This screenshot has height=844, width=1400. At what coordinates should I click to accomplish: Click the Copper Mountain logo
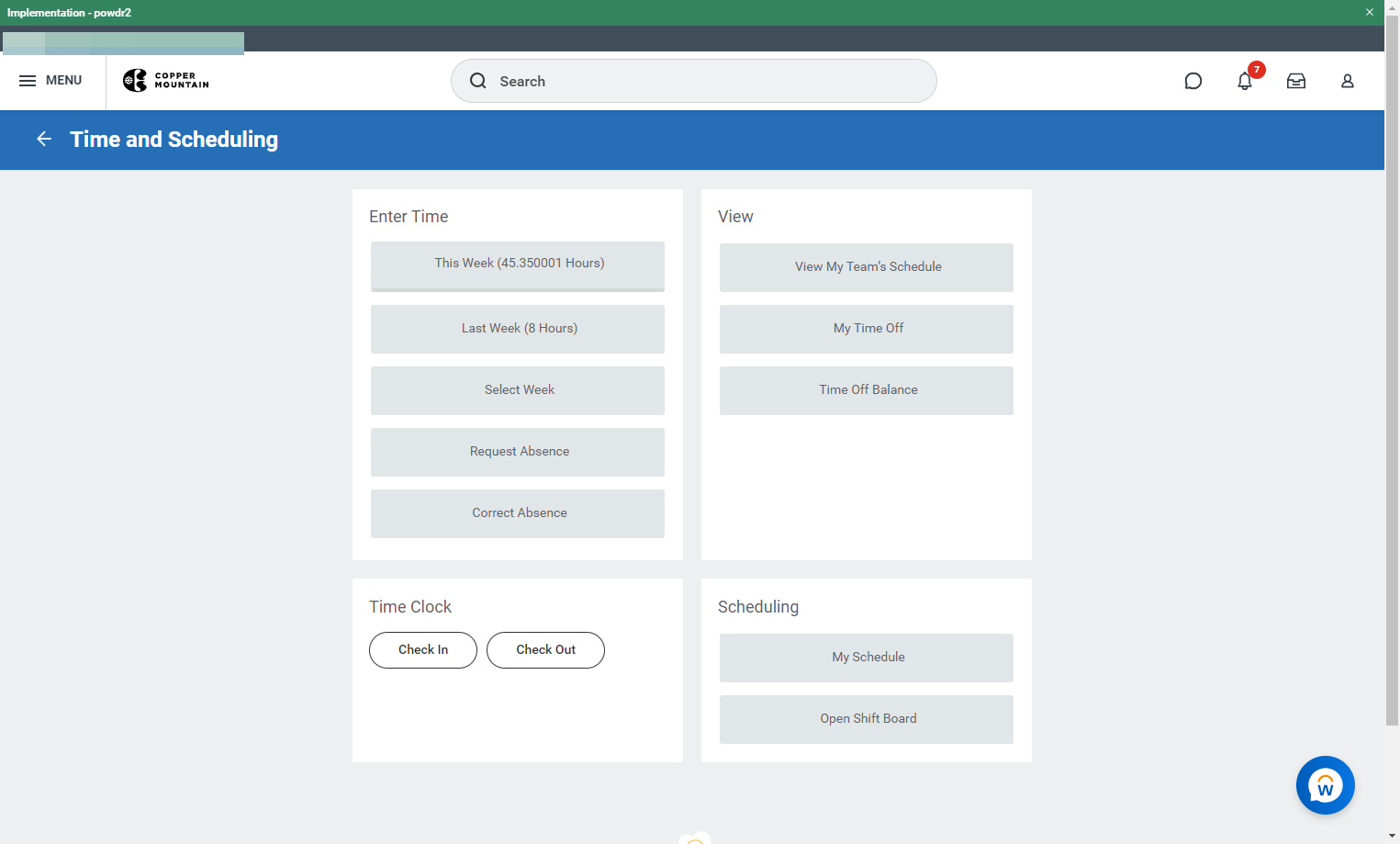[166, 81]
